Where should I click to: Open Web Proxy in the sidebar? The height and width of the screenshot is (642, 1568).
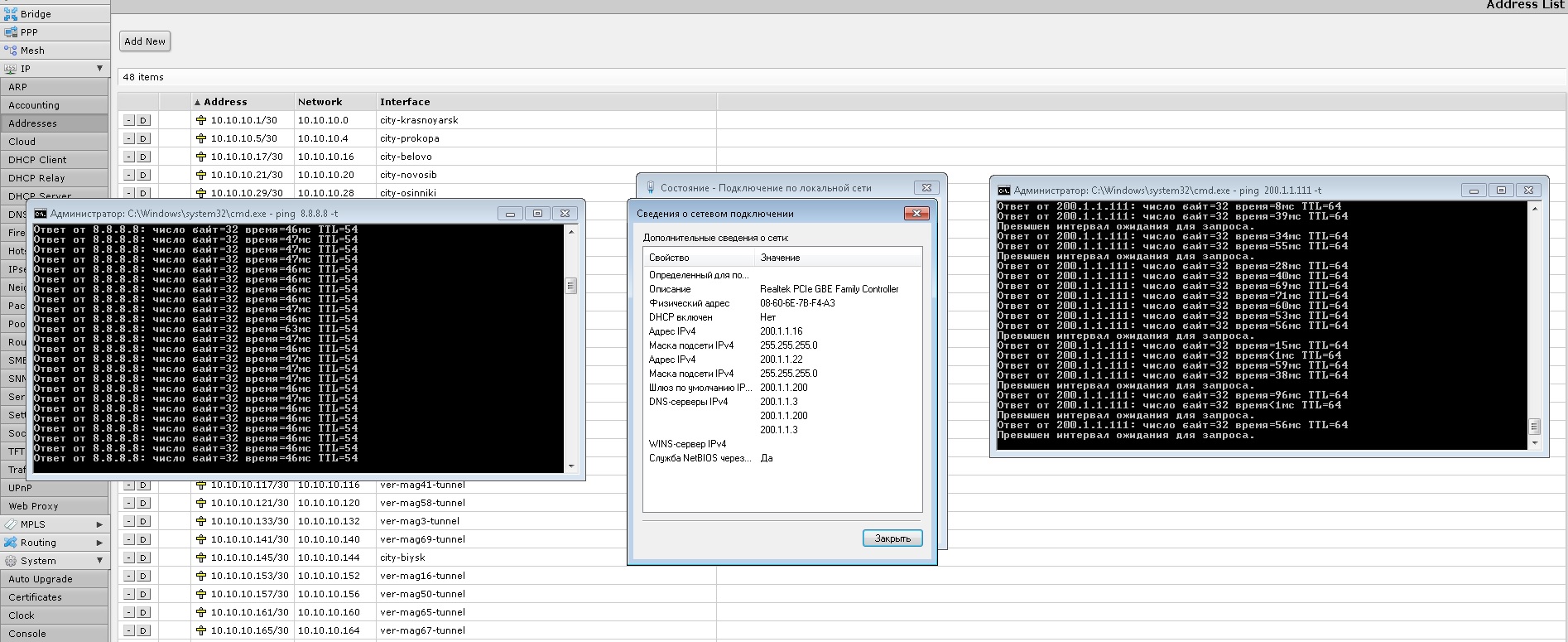pyautogui.click(x=54, y=506)
